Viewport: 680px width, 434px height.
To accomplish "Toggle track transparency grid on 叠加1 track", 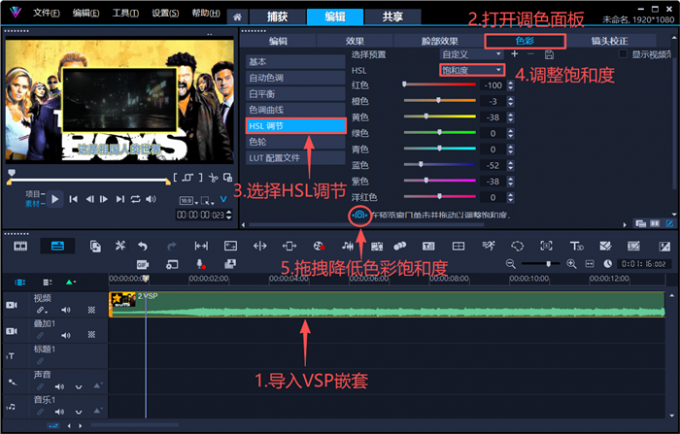I will pyautogui.click(x=92, y=335).
